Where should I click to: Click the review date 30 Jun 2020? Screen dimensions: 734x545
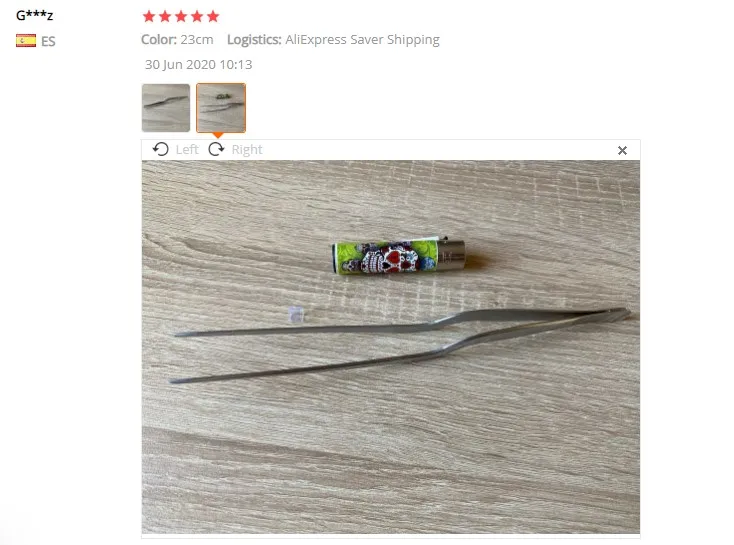(198, 64)
